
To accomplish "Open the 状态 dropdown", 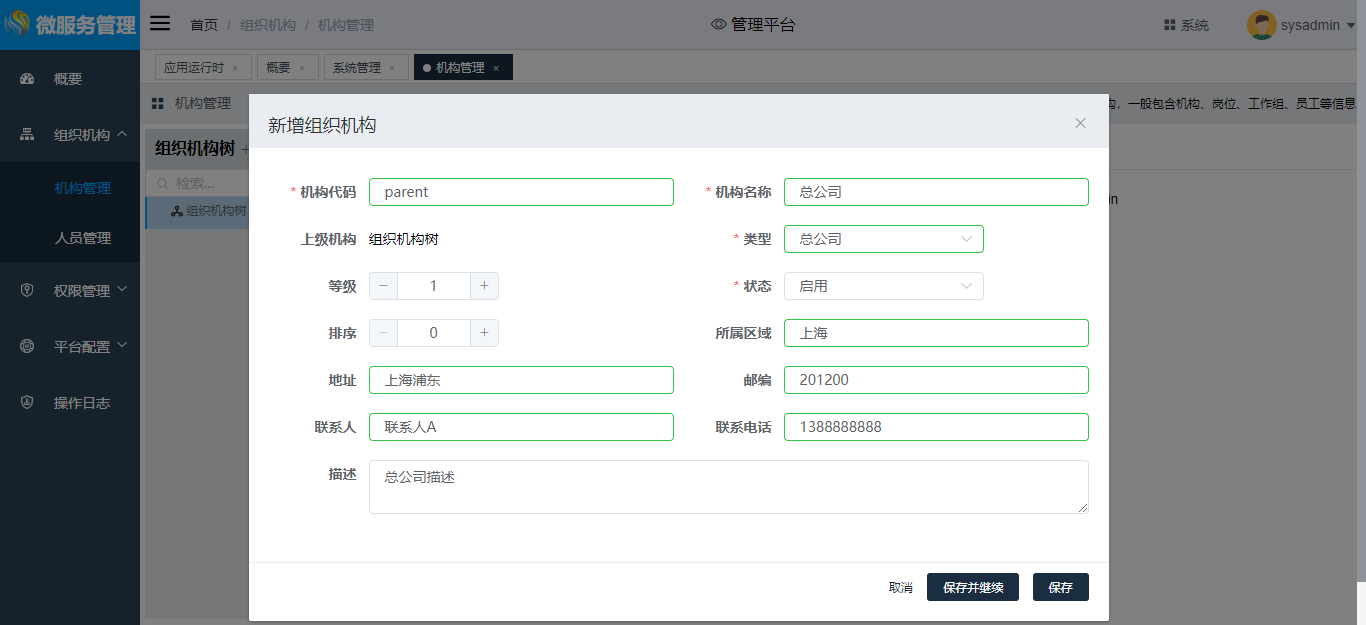I will click(x=883, y=286).
